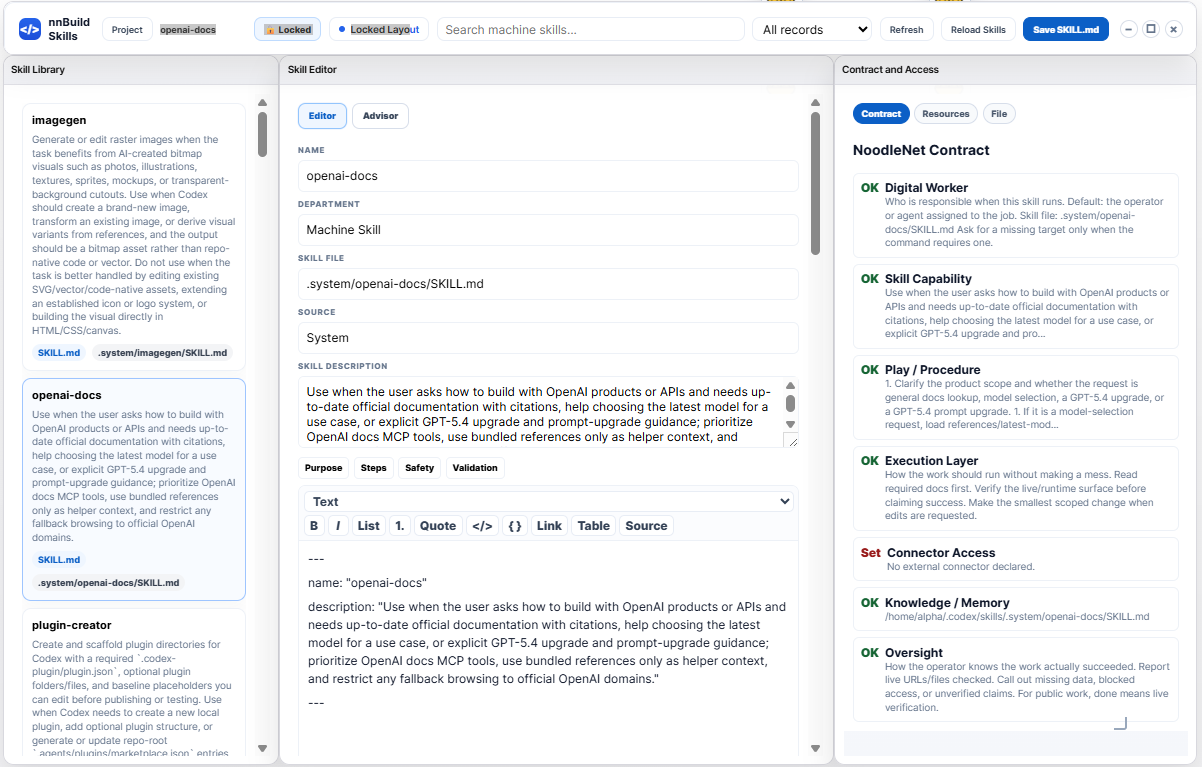Click the Skill File input field
1202x767 pixels.
548,284
